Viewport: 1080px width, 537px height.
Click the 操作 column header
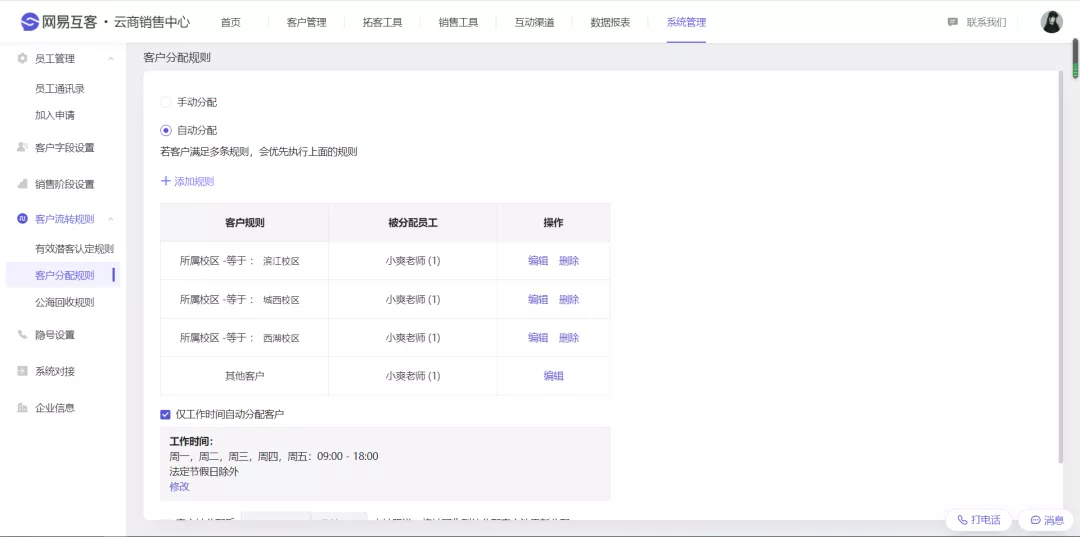[x=554, y=222]
